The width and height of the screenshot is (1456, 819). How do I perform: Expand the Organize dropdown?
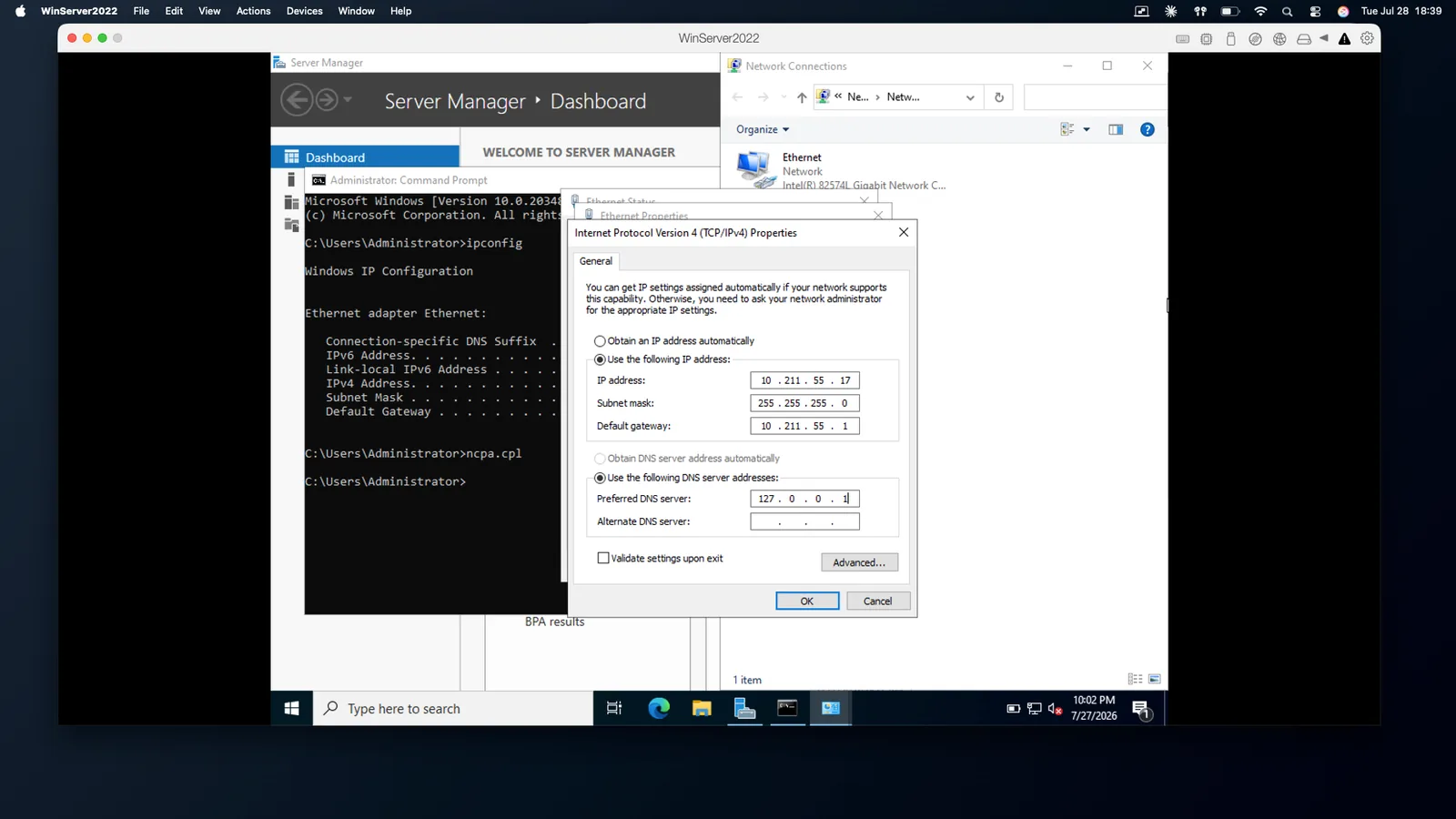tap(763, 129)
